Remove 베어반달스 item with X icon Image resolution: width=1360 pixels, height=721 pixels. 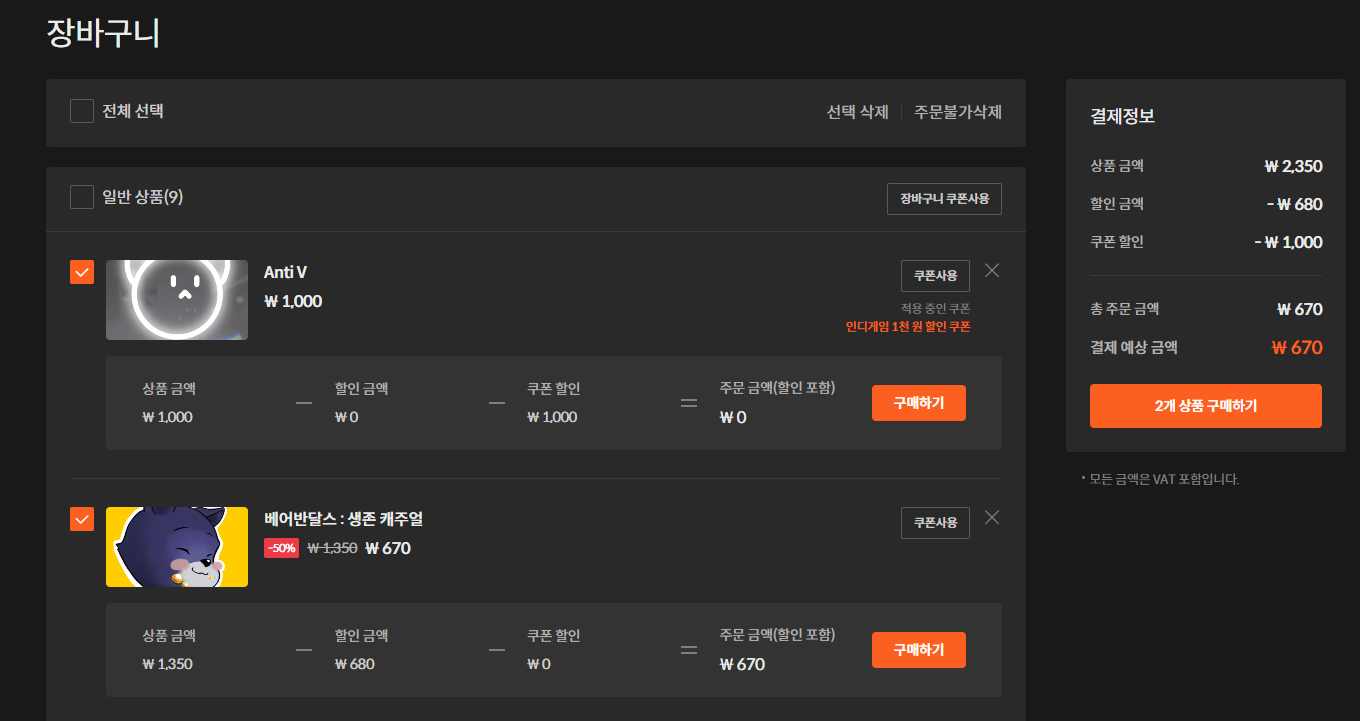[x=992, y=517]
